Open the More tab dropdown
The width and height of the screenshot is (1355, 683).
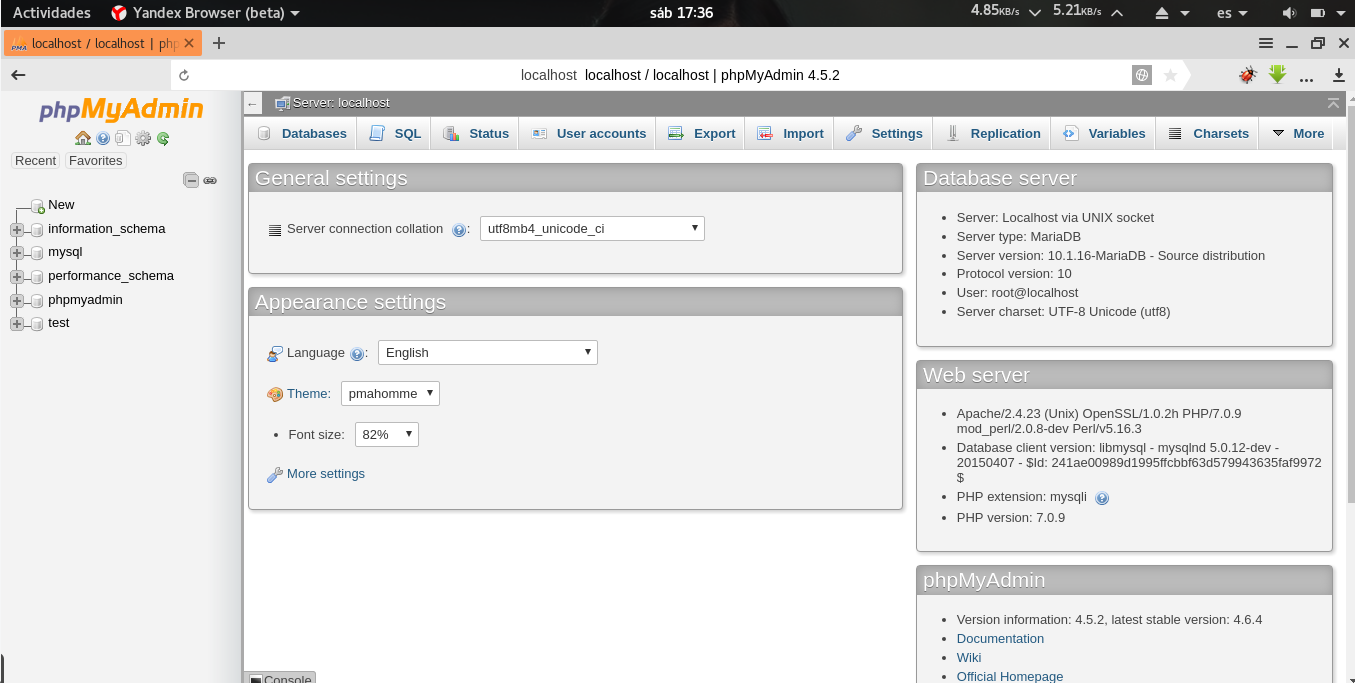pos(1298,134)
